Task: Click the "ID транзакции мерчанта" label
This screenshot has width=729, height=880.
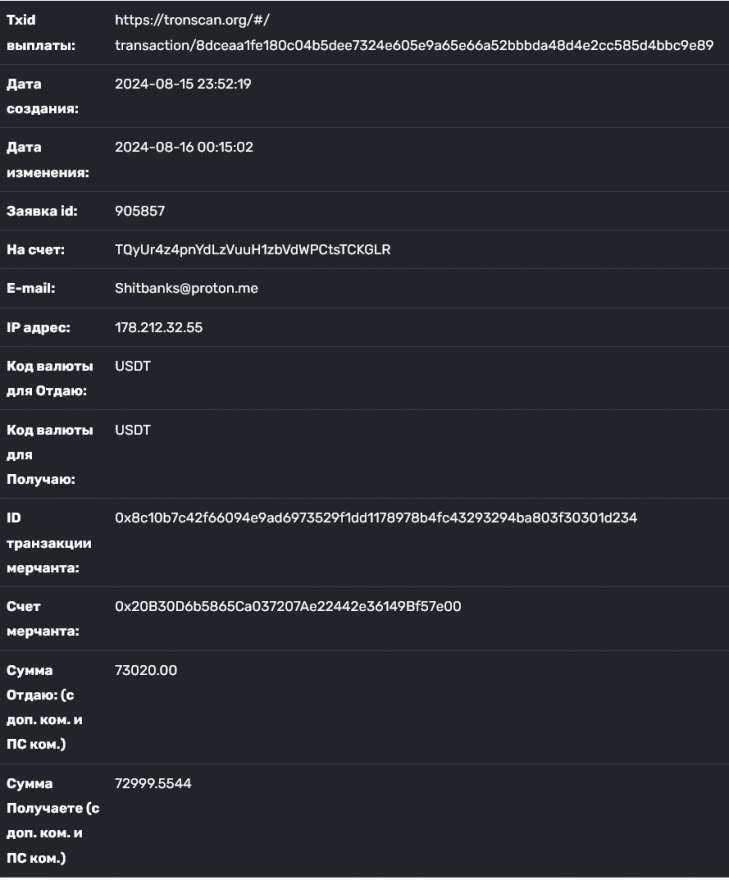Action: click(x=48, y=543)
